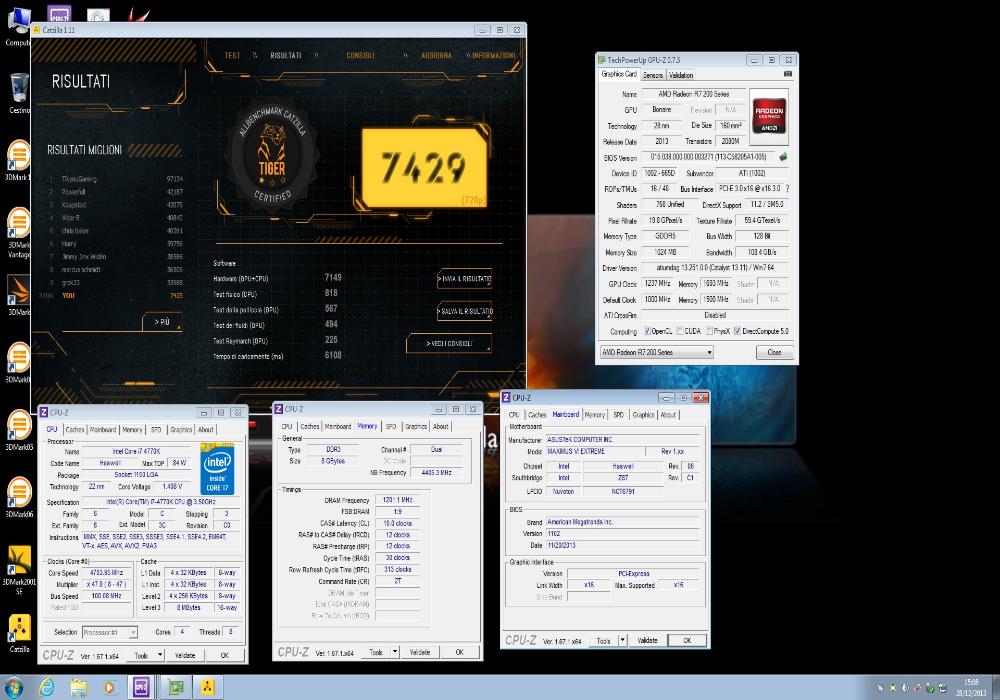This screenshot has height=700, width=1000.
Task: Launch Catzilla desktop shortcut
Action: [x=19, y=634]
